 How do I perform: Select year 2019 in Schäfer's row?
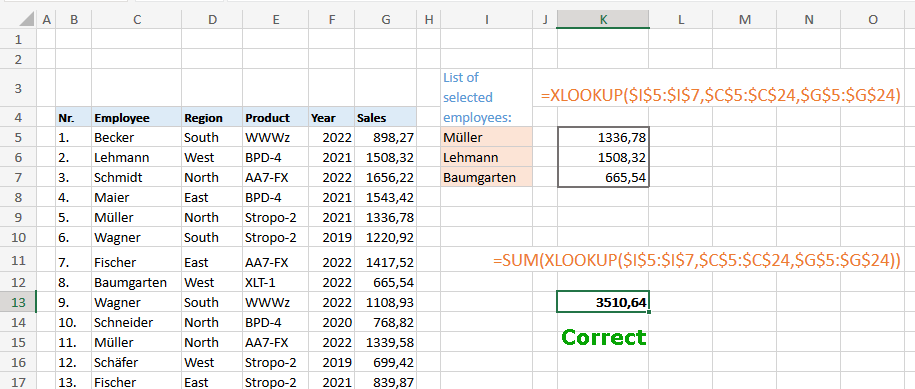point(331,363)
